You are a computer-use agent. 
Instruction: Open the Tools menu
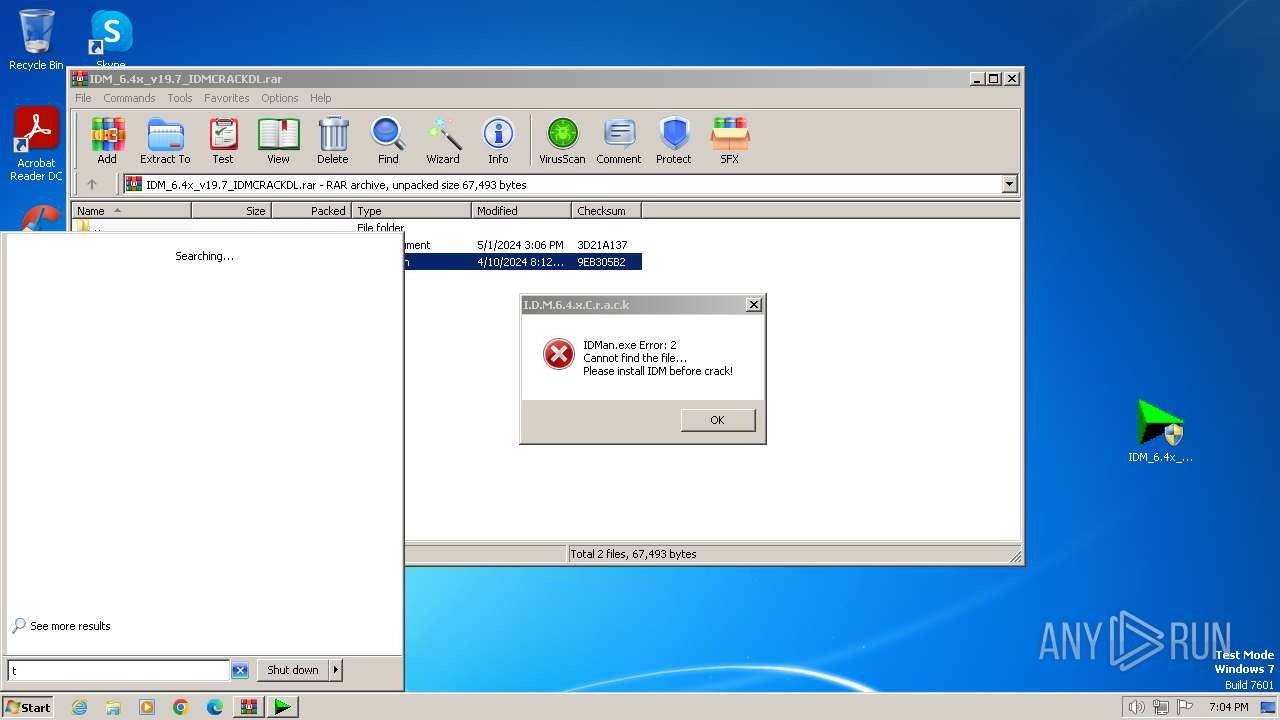point(180,98)
